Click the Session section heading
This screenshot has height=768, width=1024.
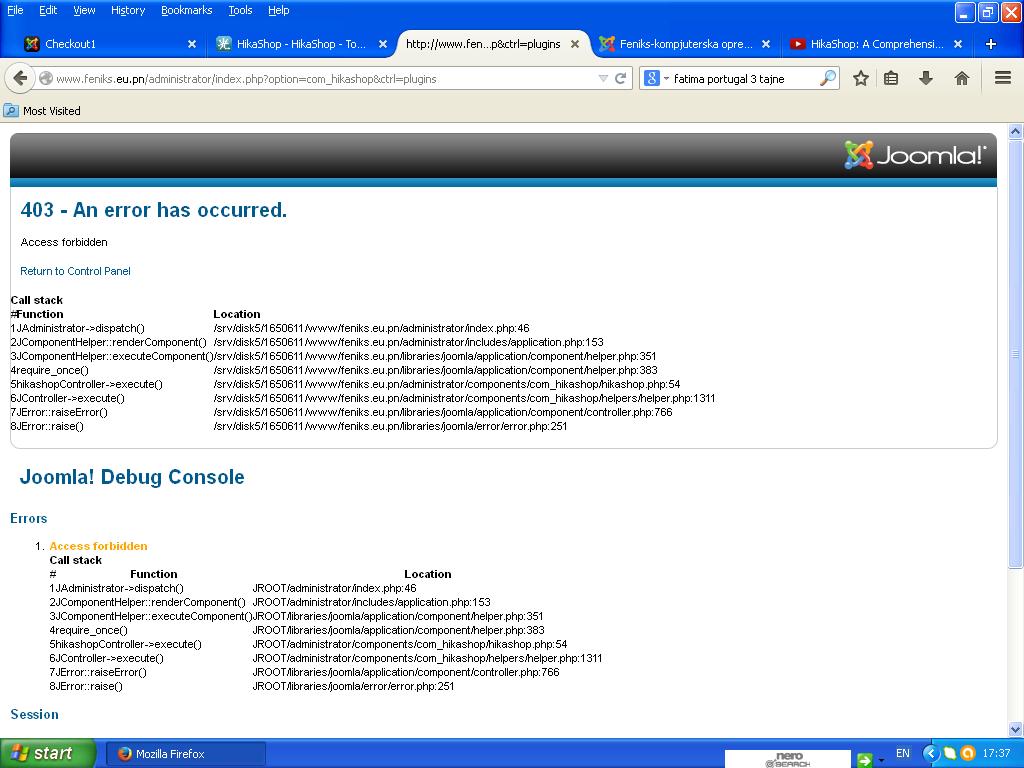pyautogui.click(x=35, y=714)
